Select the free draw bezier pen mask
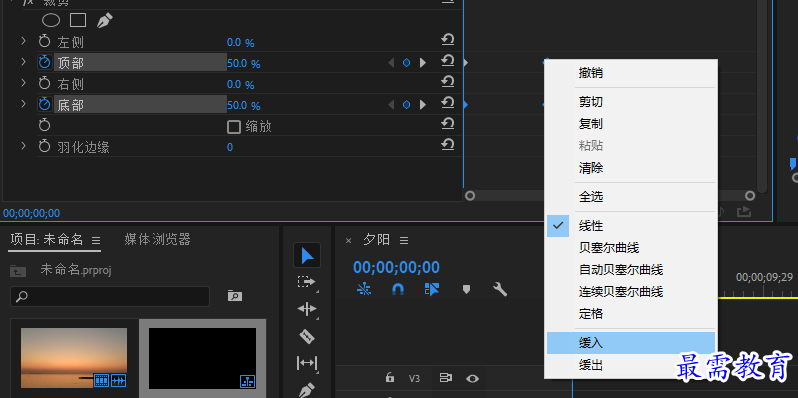The width and height of the screenshot is (798, 398). (104, 20)
